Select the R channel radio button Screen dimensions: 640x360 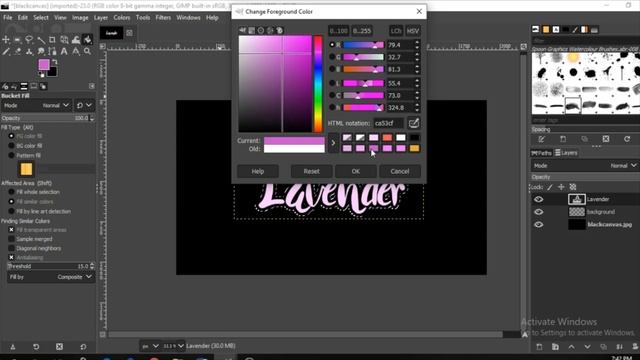[x=332, y=44]
